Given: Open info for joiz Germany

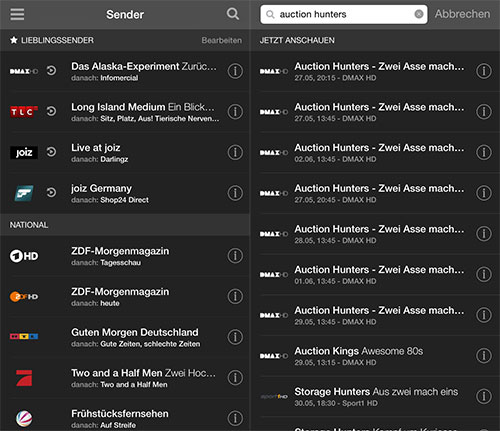Looking at the screenshot, I should point(235,193).
